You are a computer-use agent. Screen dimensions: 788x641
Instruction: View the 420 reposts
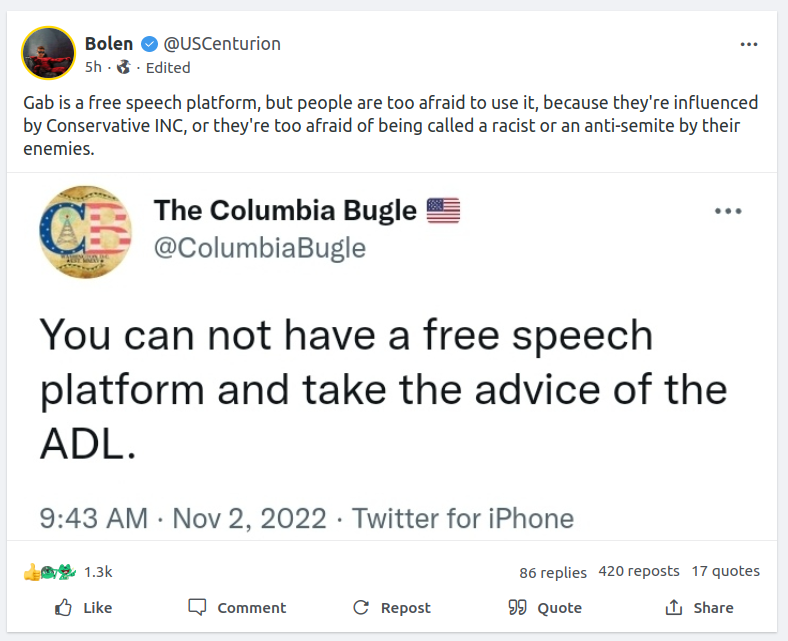639,571
